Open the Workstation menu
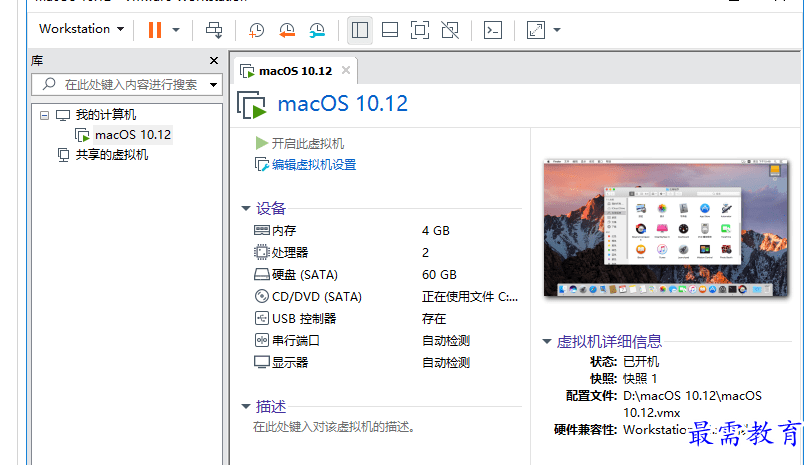This screenshot has width=810, height=465. pos(82,29)
